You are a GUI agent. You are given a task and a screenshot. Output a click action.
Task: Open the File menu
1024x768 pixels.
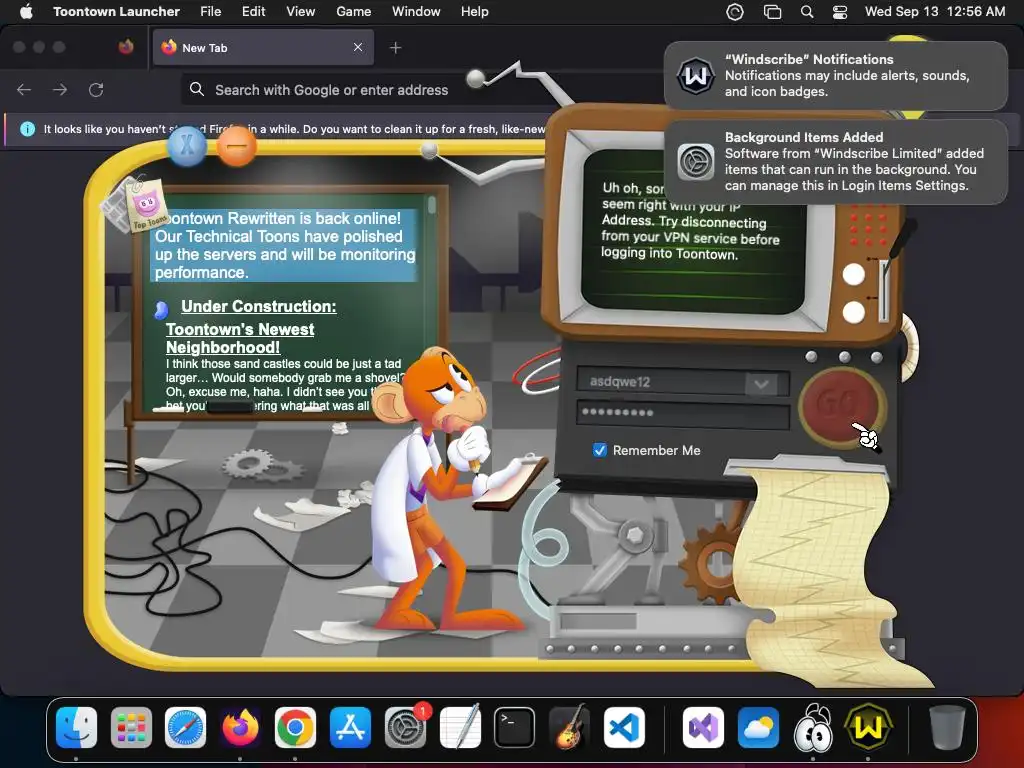[210, 11]
